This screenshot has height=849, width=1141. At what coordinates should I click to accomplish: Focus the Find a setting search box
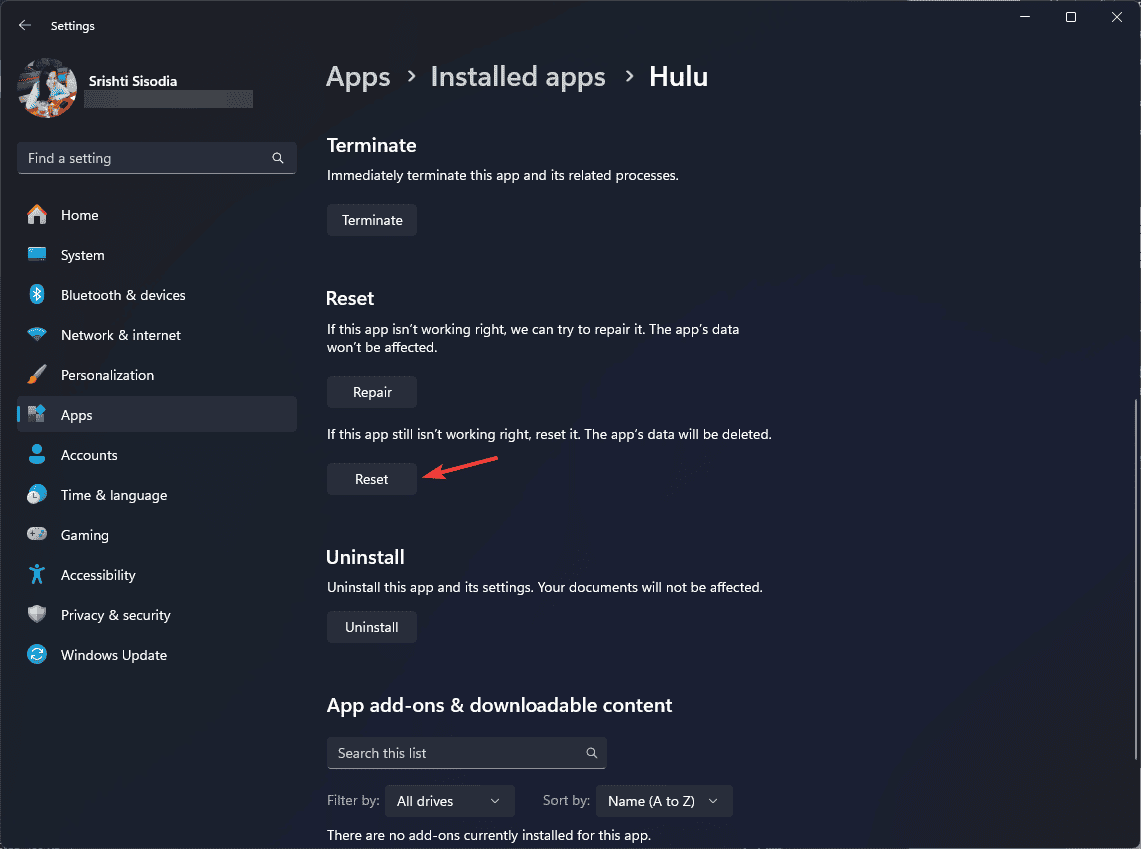pos(156,158)
